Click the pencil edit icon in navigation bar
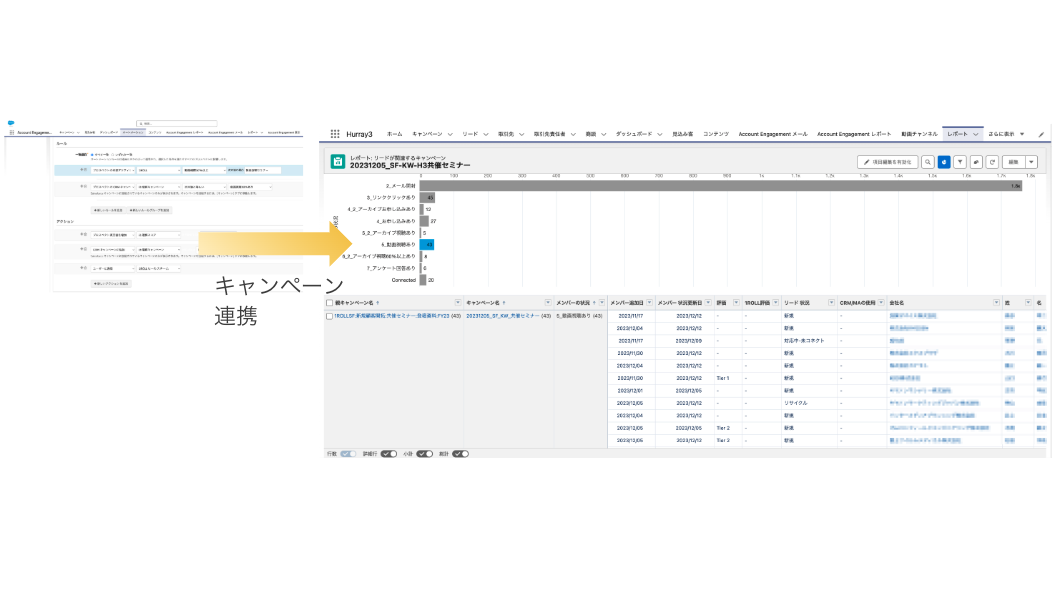 coord(1041,133)
